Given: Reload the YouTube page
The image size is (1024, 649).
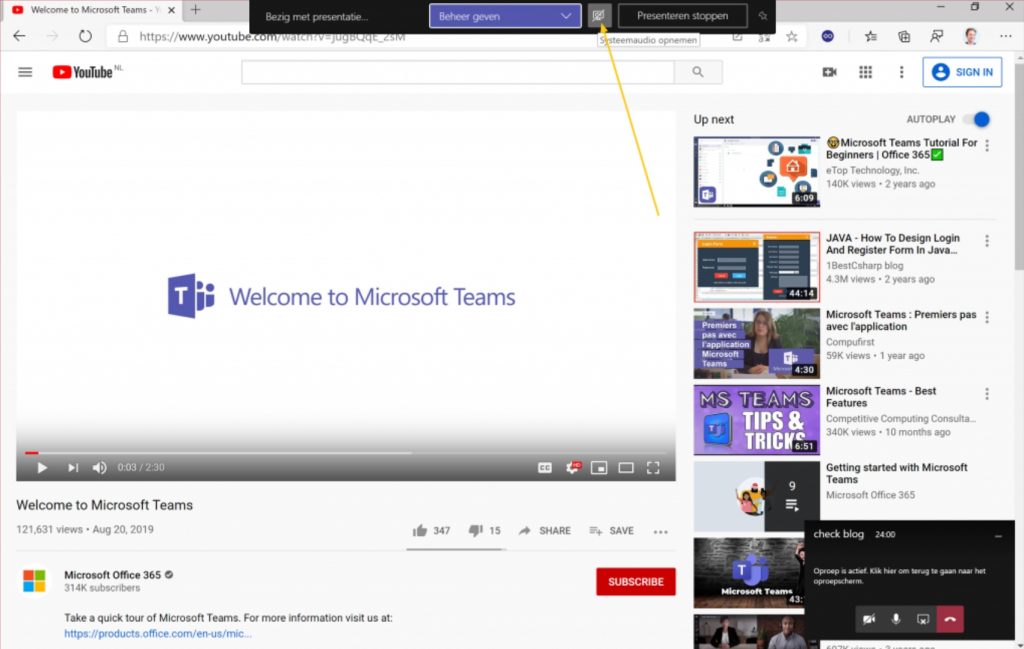Looking at the screenshot, I should click(85, 37).
